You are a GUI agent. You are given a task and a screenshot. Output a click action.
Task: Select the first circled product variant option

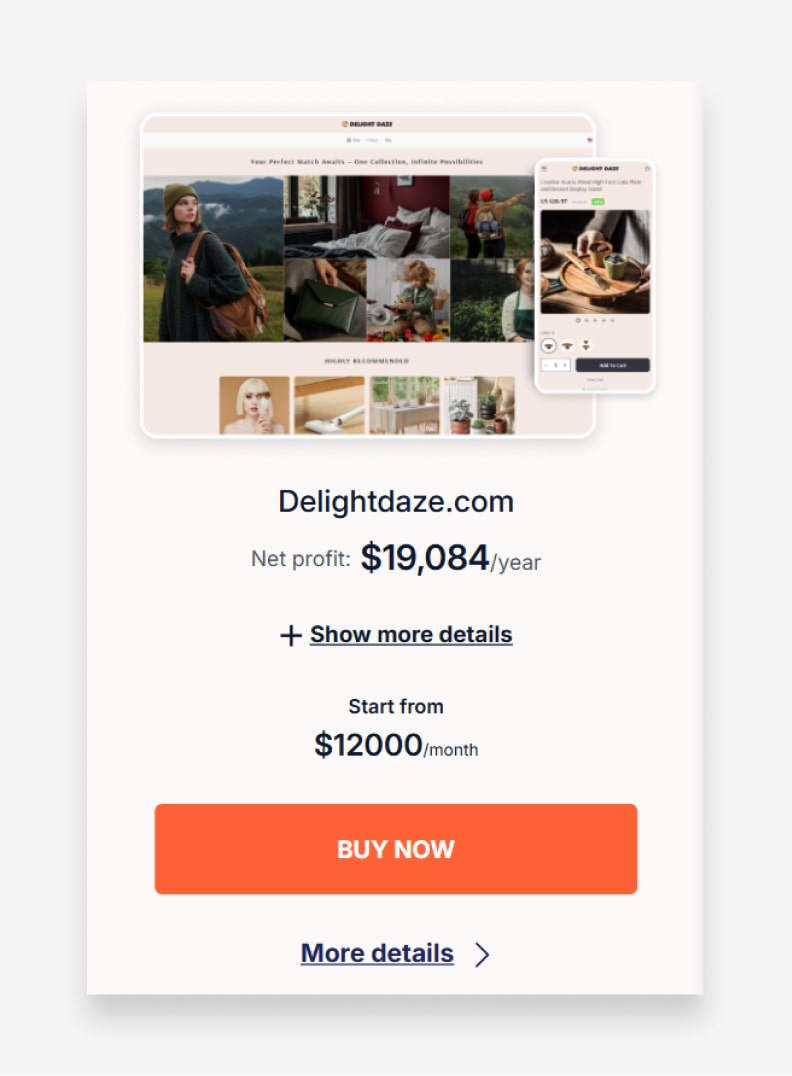(x=548, y=345)
